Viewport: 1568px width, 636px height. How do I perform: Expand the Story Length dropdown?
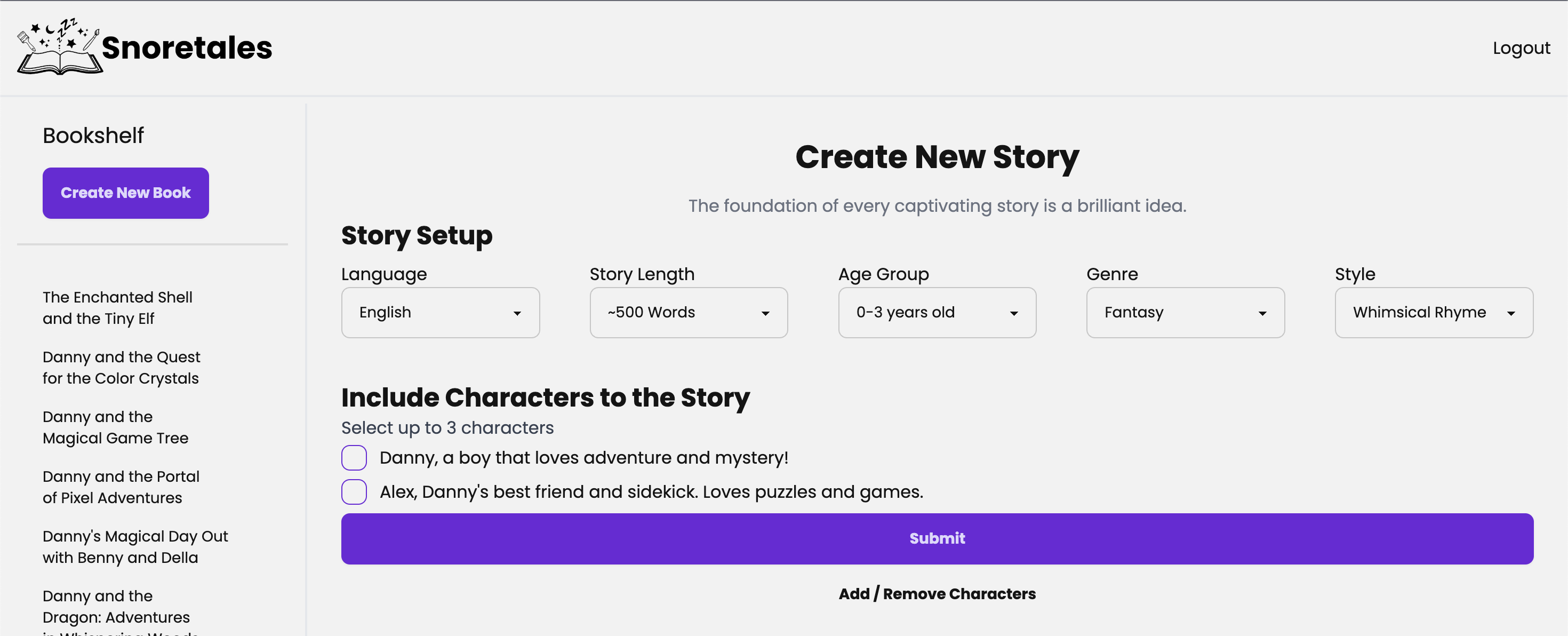pyautogui.click(x=688, y=313)
